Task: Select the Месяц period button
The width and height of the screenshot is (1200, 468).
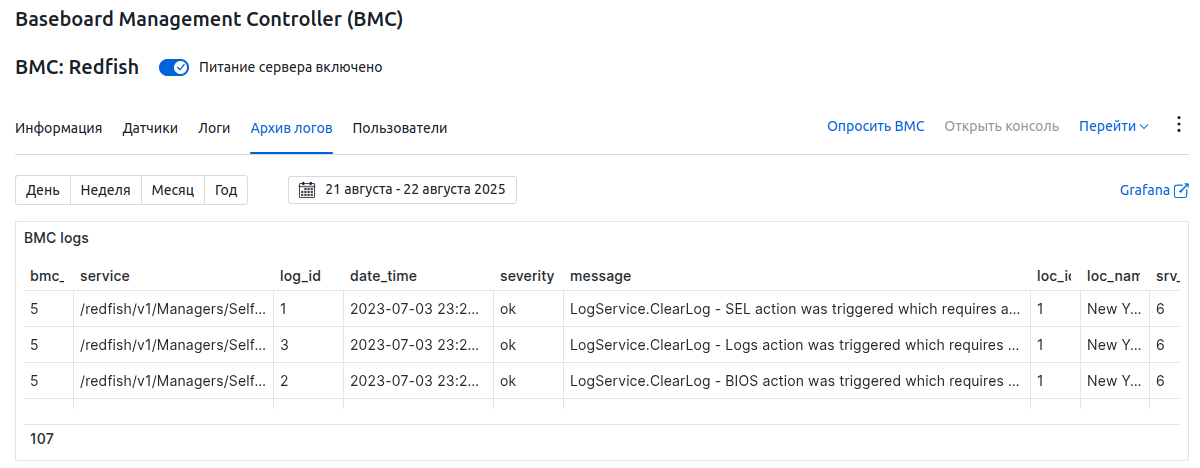Action: pyautogui.click(x=173, y=190)
